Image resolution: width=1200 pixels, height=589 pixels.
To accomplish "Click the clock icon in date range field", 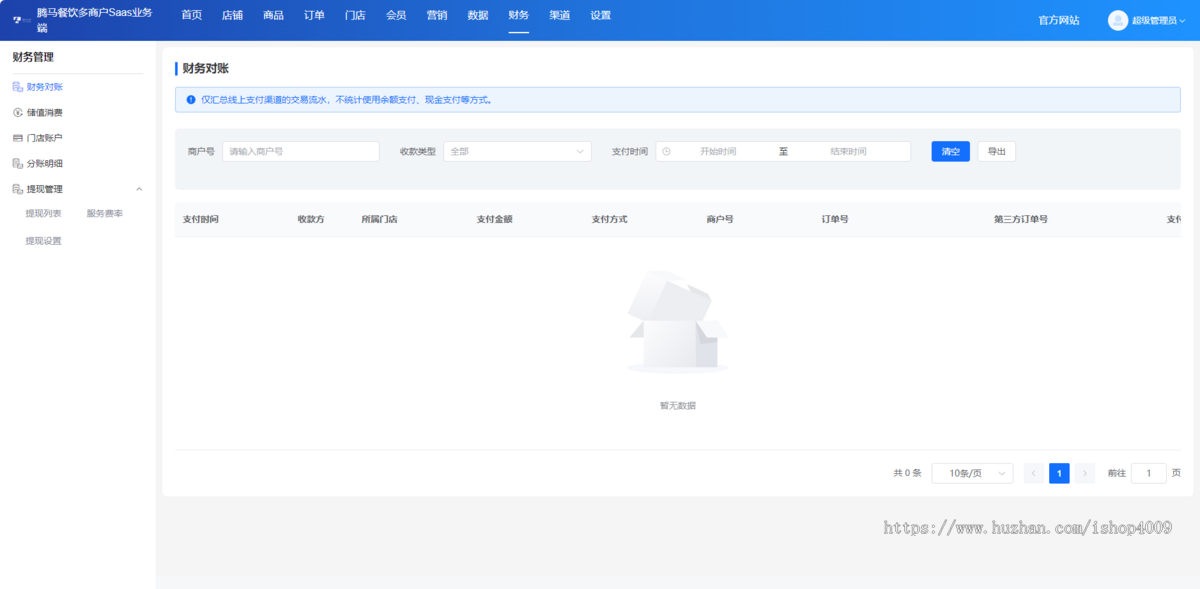I will click(x=666, y=151).
